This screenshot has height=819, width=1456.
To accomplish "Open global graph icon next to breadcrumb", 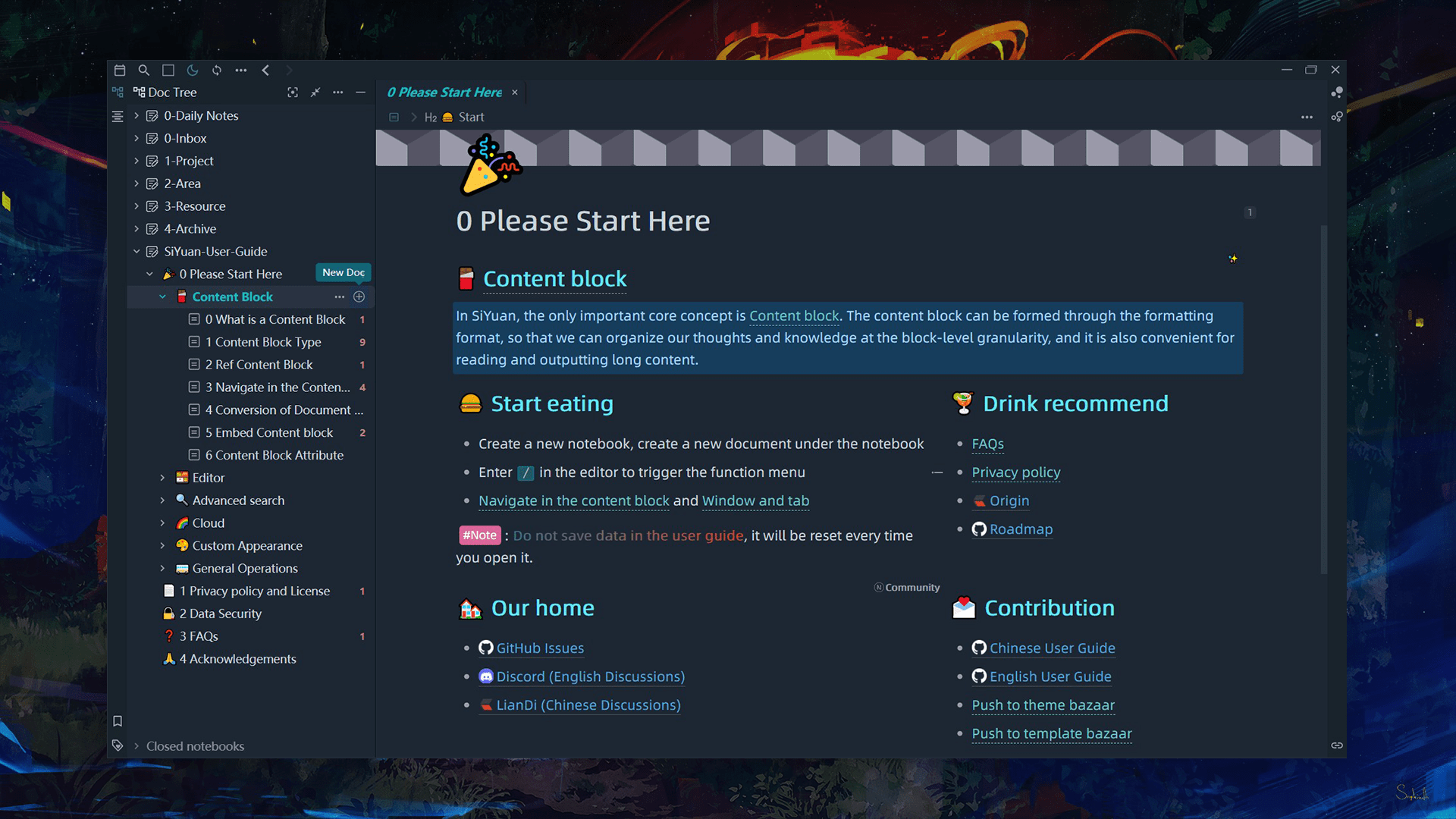I will point(1337,117).
